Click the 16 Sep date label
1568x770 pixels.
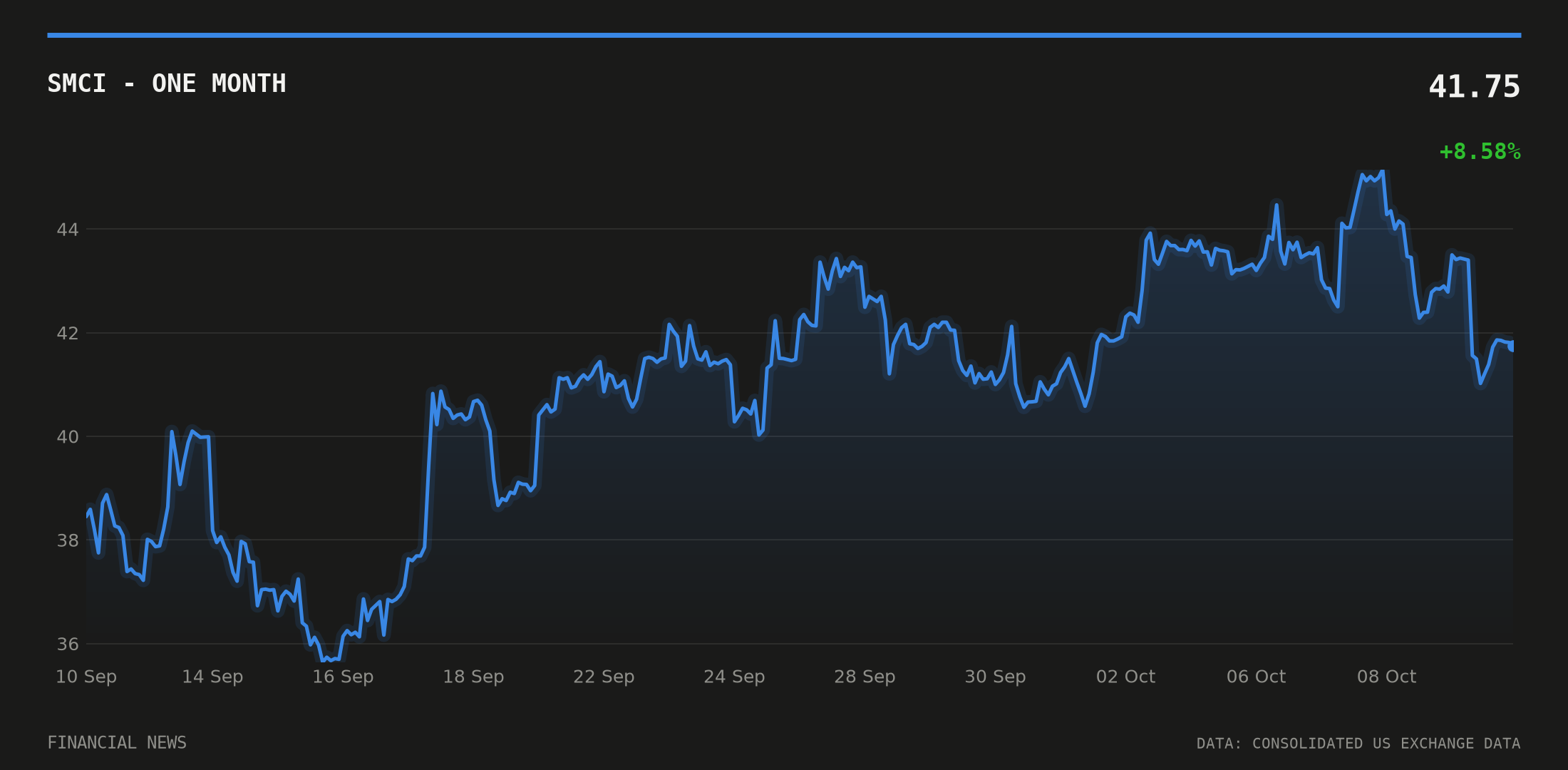point(343,677)
